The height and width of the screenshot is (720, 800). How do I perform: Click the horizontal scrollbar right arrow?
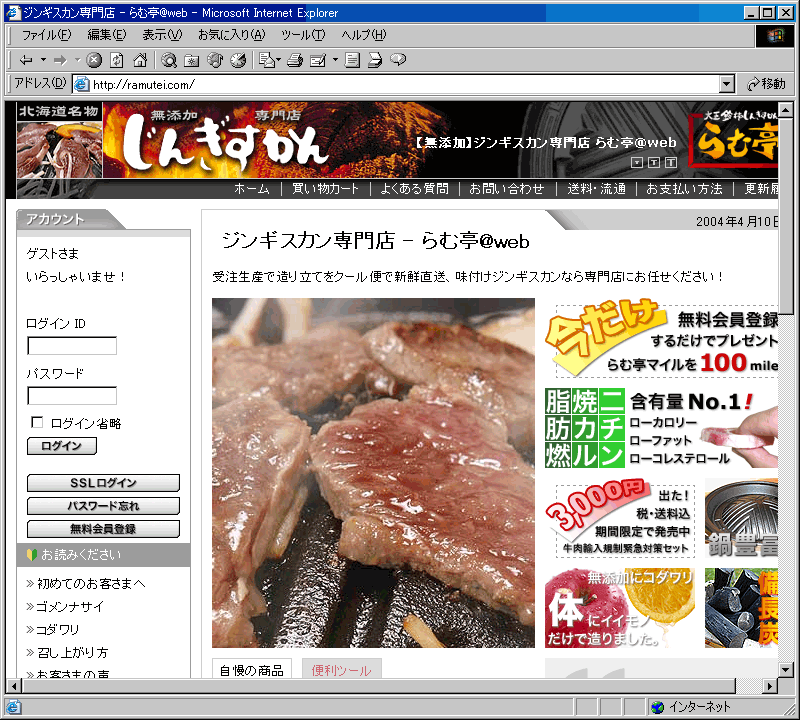coord(770,686)
